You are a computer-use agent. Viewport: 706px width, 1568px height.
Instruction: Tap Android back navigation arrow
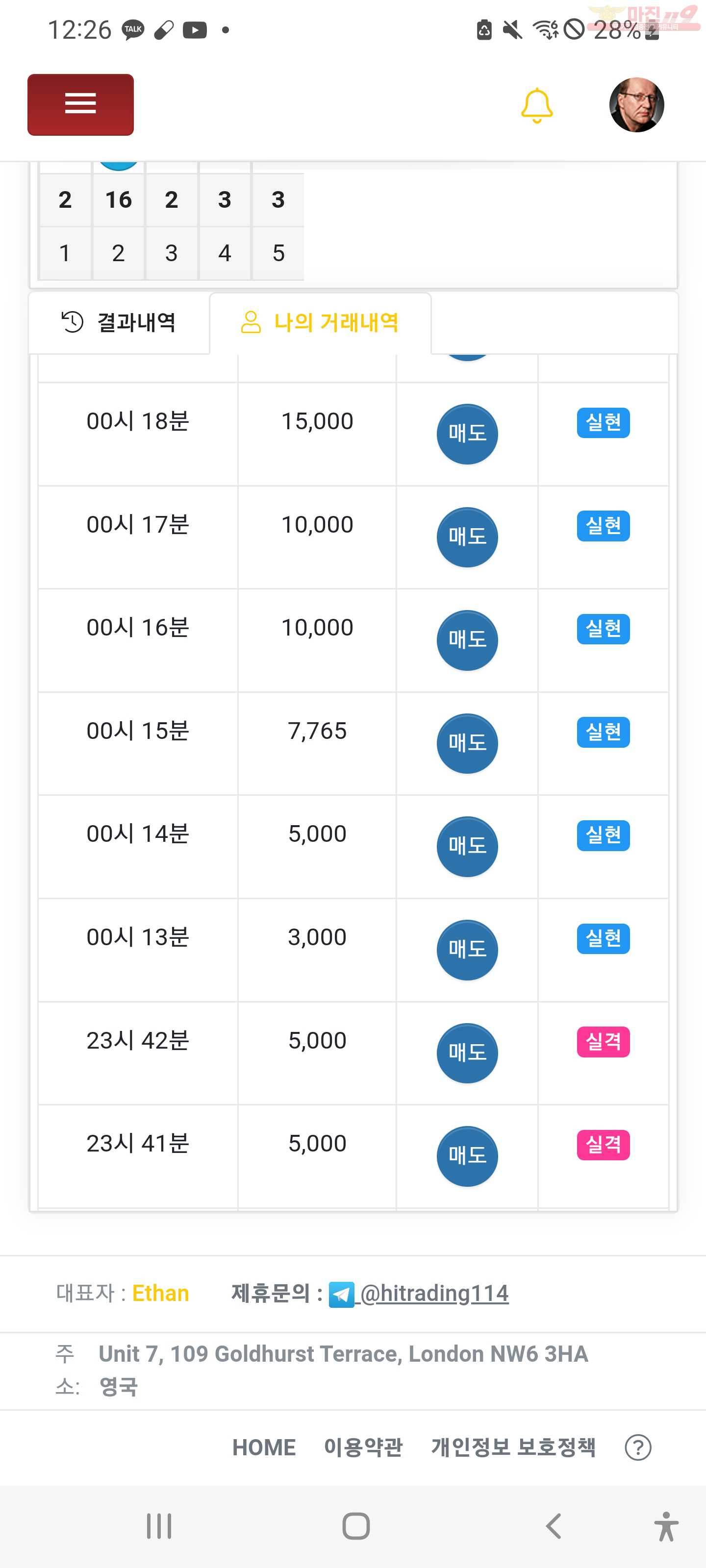pos(553,1526)
